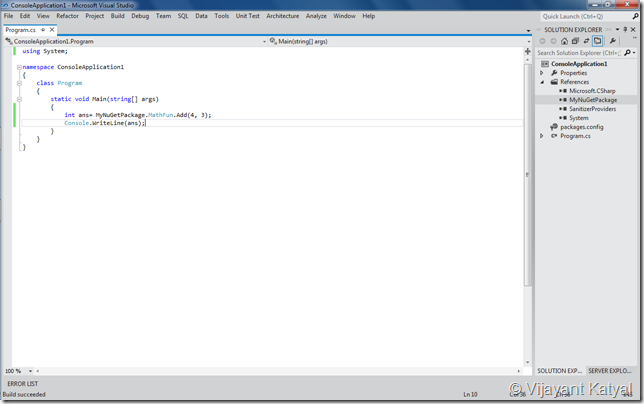Click the Program.cs C# file icon
Image resolution: width=644 pixels, height=404 pixels.
554,136
